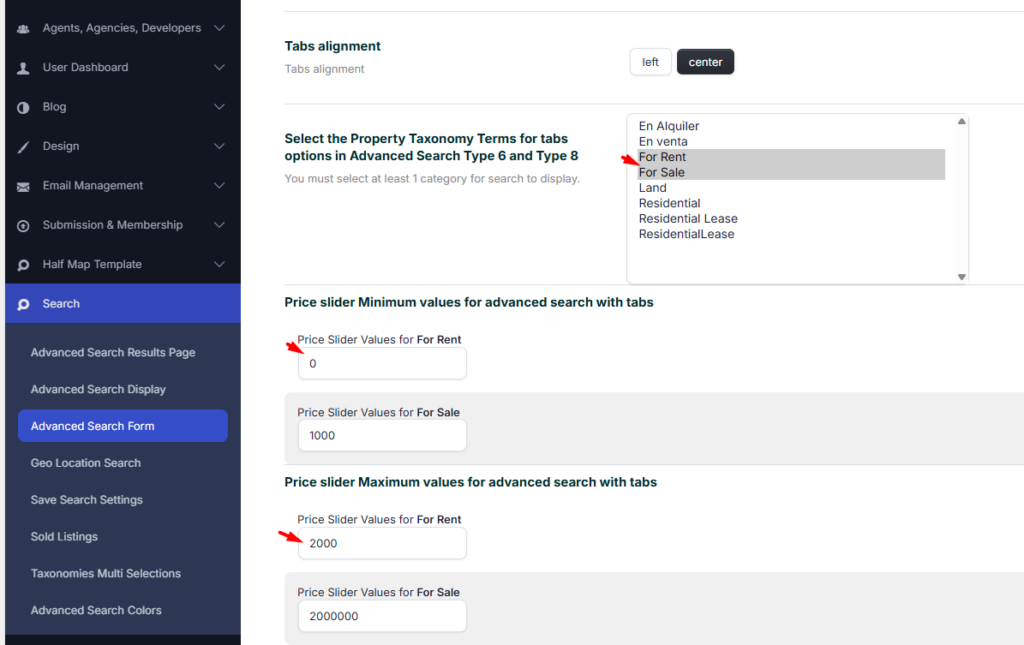Viewport: 1024px width, 645px height.
Task: Select the Search sidebar section
Action: tap(122, 304)
